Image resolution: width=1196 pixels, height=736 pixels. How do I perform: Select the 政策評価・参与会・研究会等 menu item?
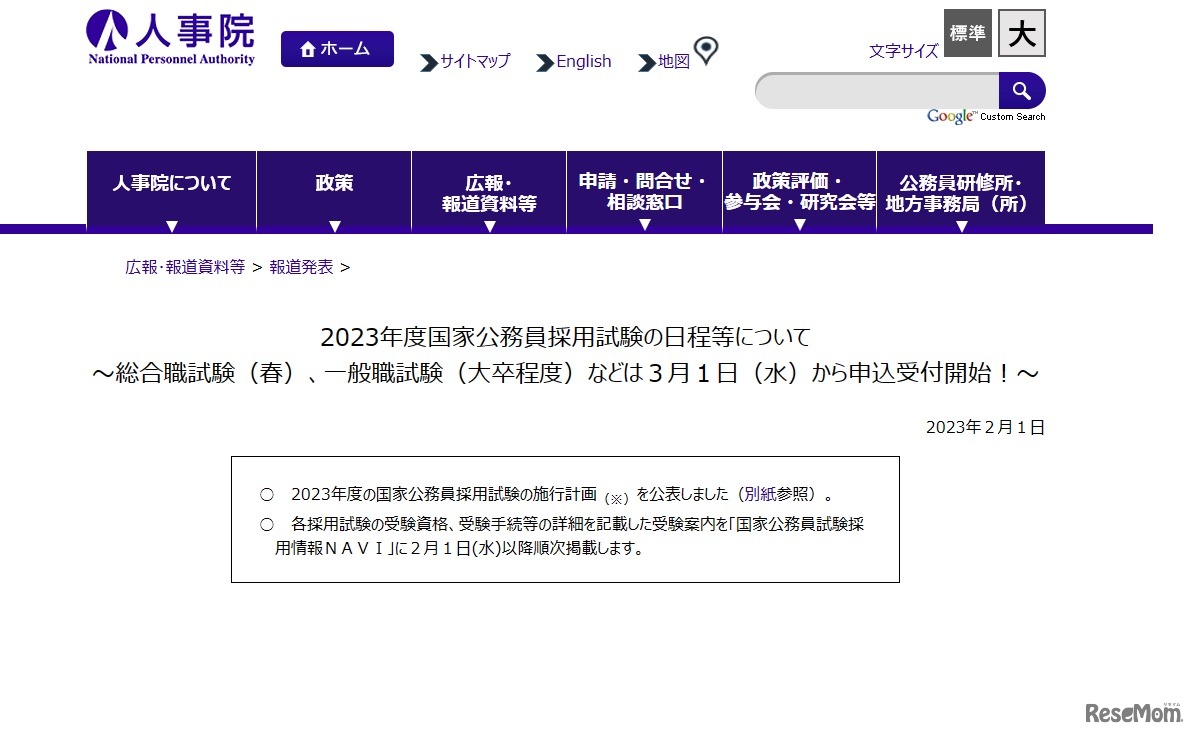[798, 190]
